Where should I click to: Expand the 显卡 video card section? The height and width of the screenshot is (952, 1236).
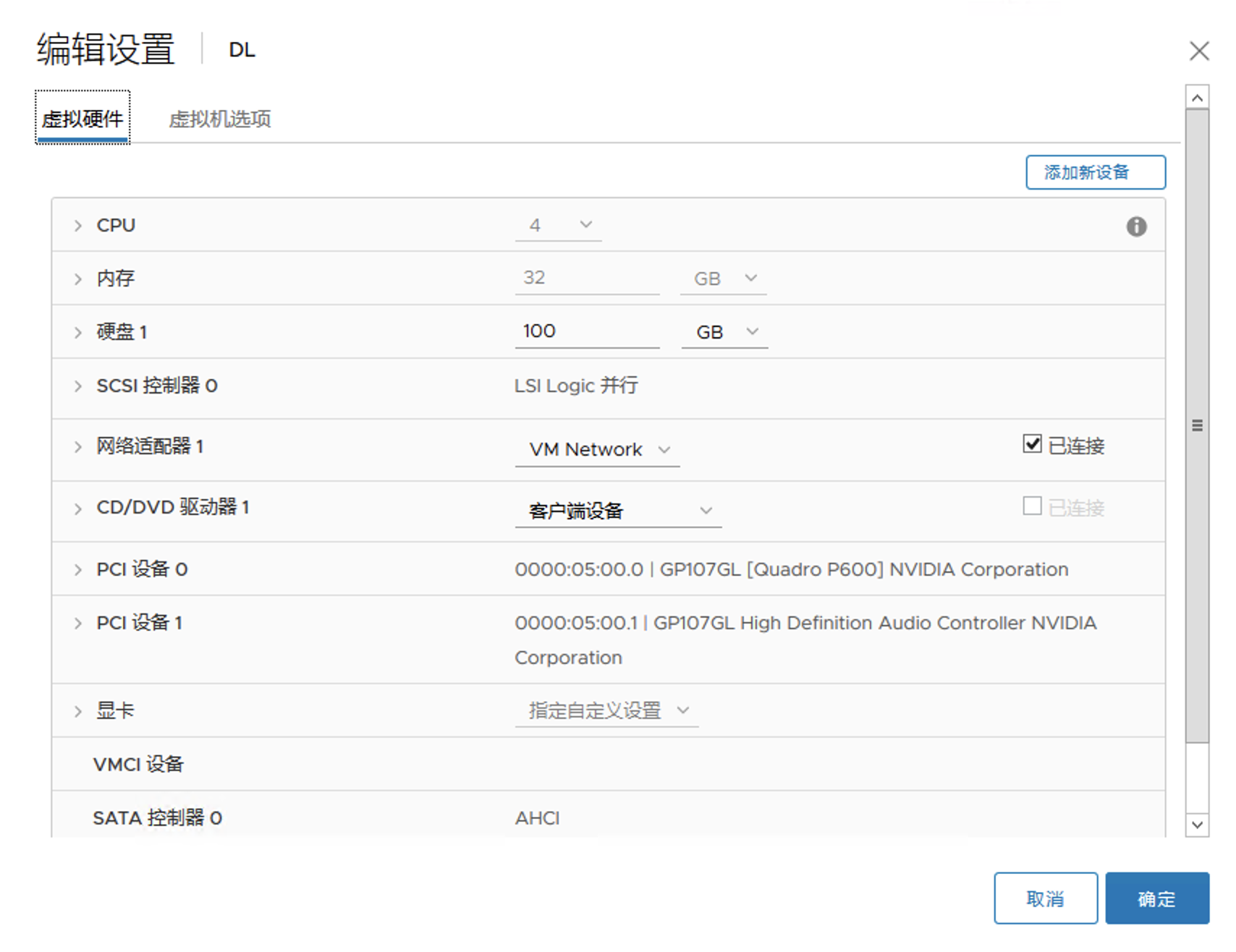[x=78, y=712]
